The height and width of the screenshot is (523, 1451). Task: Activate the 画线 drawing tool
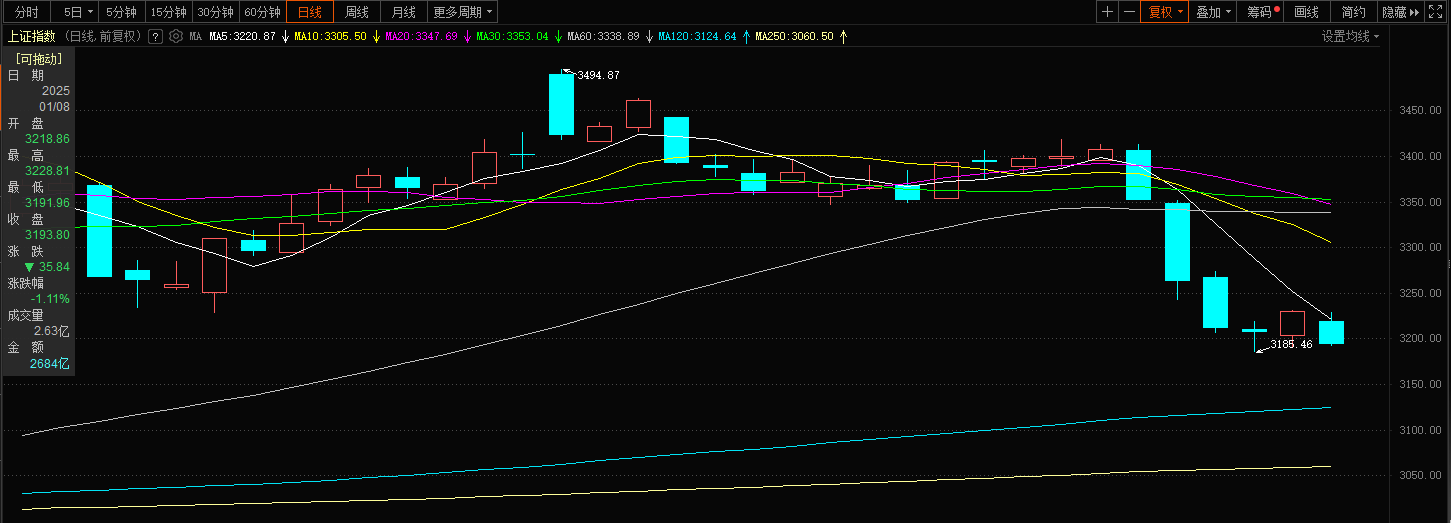coord(1306,12)
